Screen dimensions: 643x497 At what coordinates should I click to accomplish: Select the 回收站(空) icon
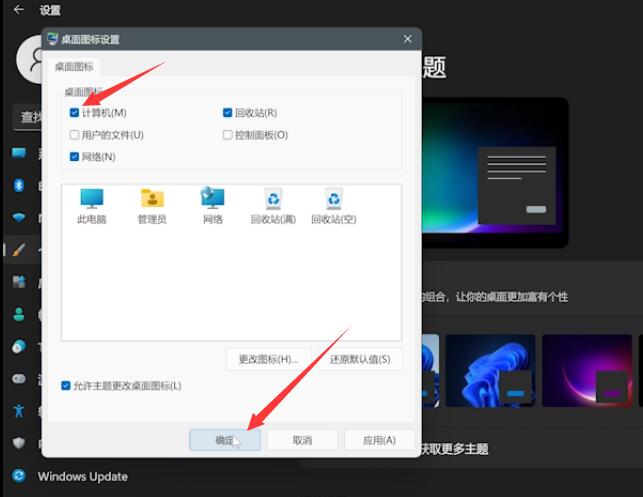coord(334,206)
